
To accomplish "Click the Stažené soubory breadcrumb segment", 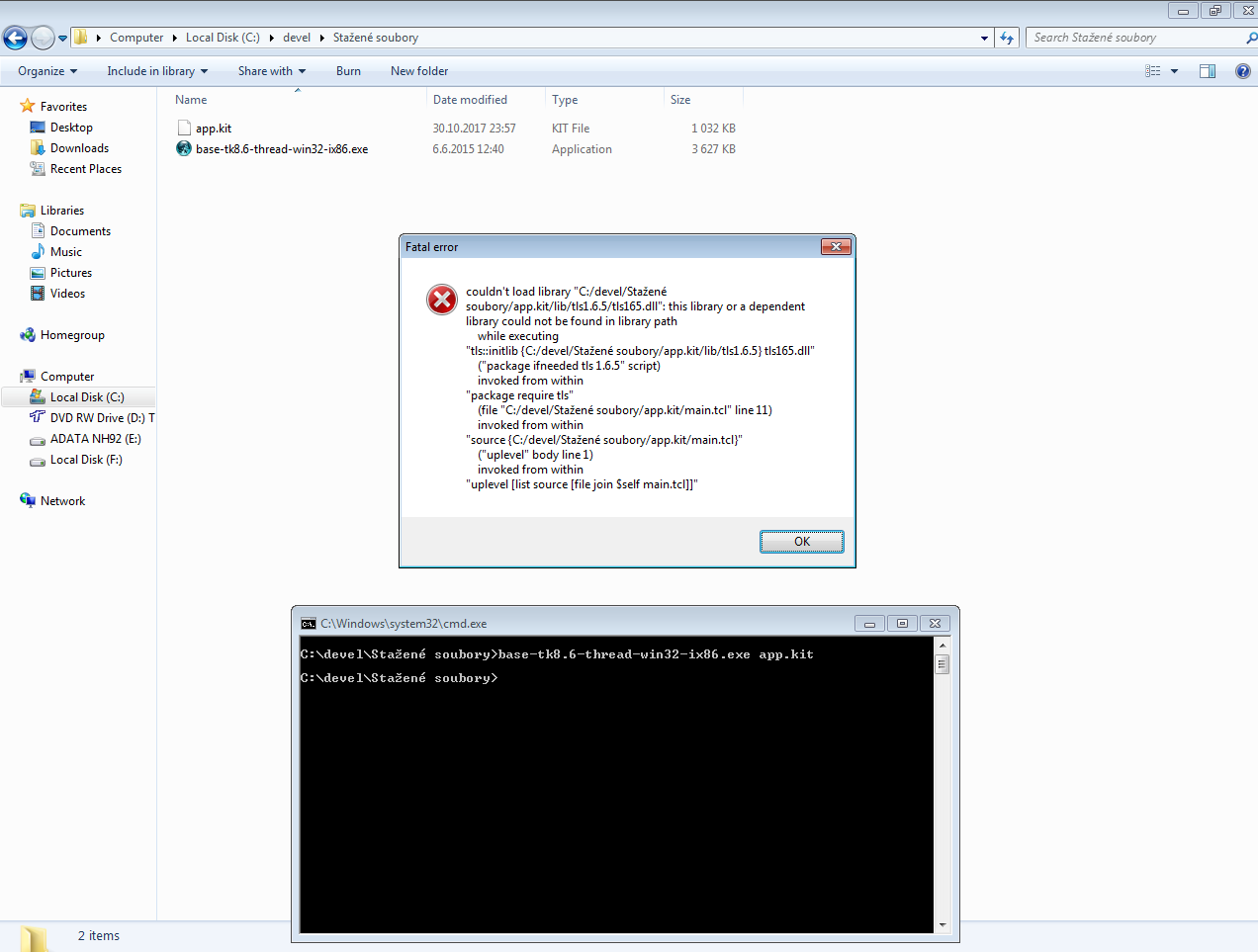I will [376, 38].
